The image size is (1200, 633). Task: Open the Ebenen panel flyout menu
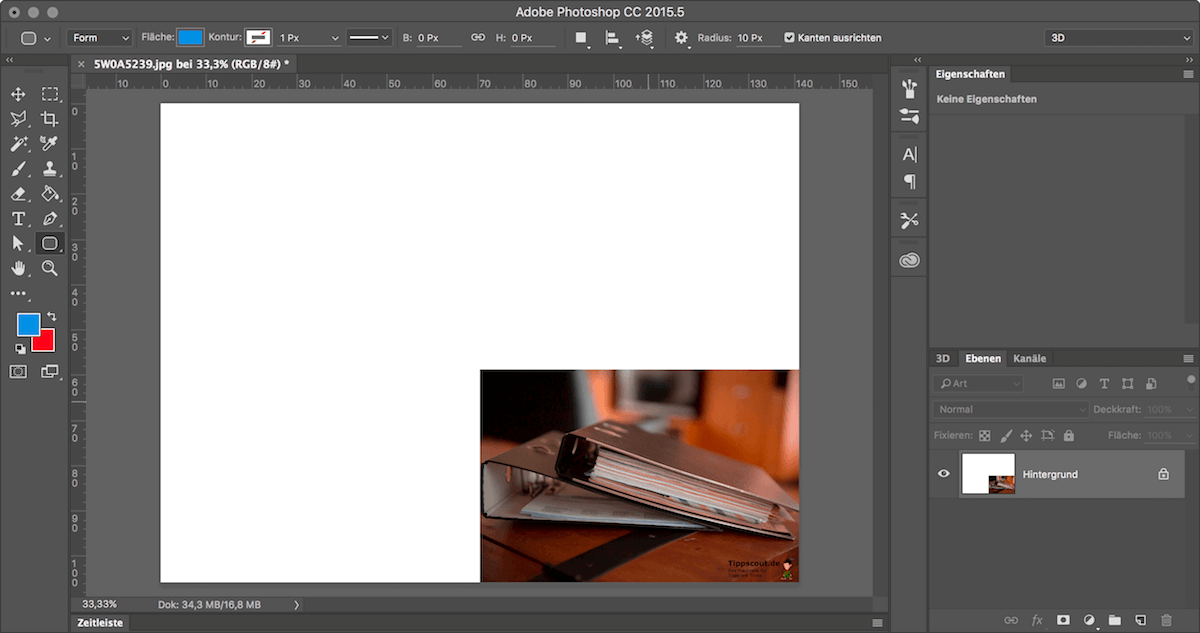pyautogui.click(x=1188, y=358)
